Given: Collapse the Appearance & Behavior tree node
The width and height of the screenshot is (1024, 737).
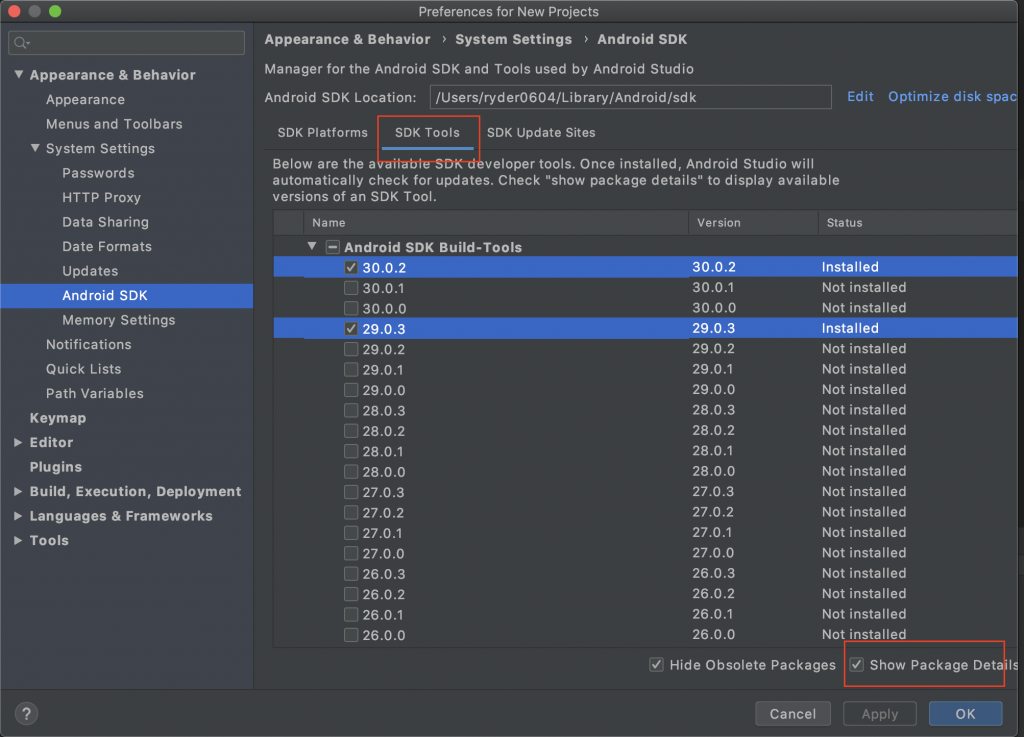Looking at the screenshot, I should tap(19, 74).
